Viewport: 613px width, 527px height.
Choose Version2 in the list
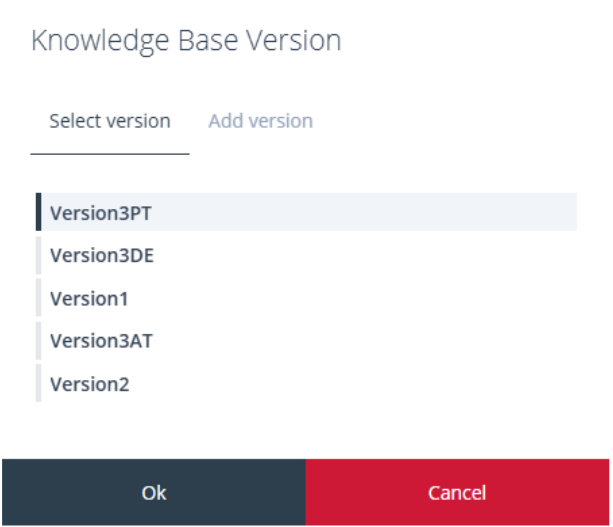click(306, 383)
